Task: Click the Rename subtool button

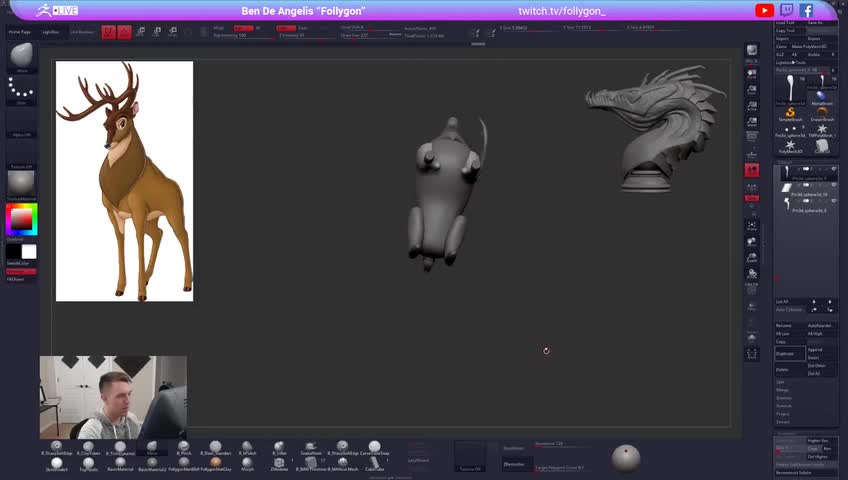Action: pyautogui.click(x=790, y=325)
